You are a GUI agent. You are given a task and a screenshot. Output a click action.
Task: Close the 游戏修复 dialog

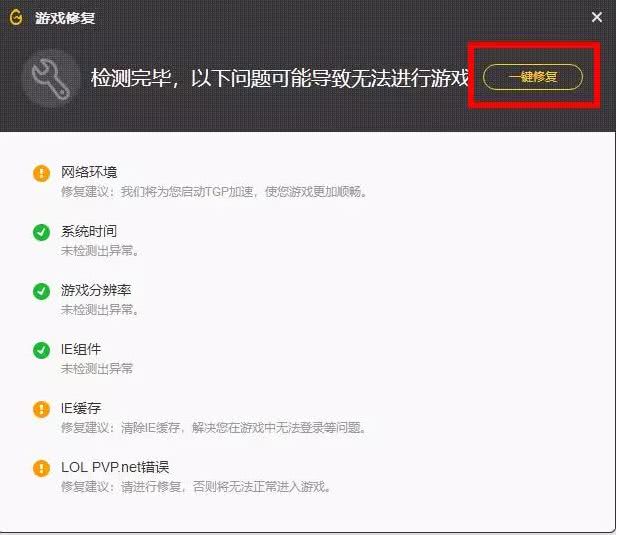(596, 17)
